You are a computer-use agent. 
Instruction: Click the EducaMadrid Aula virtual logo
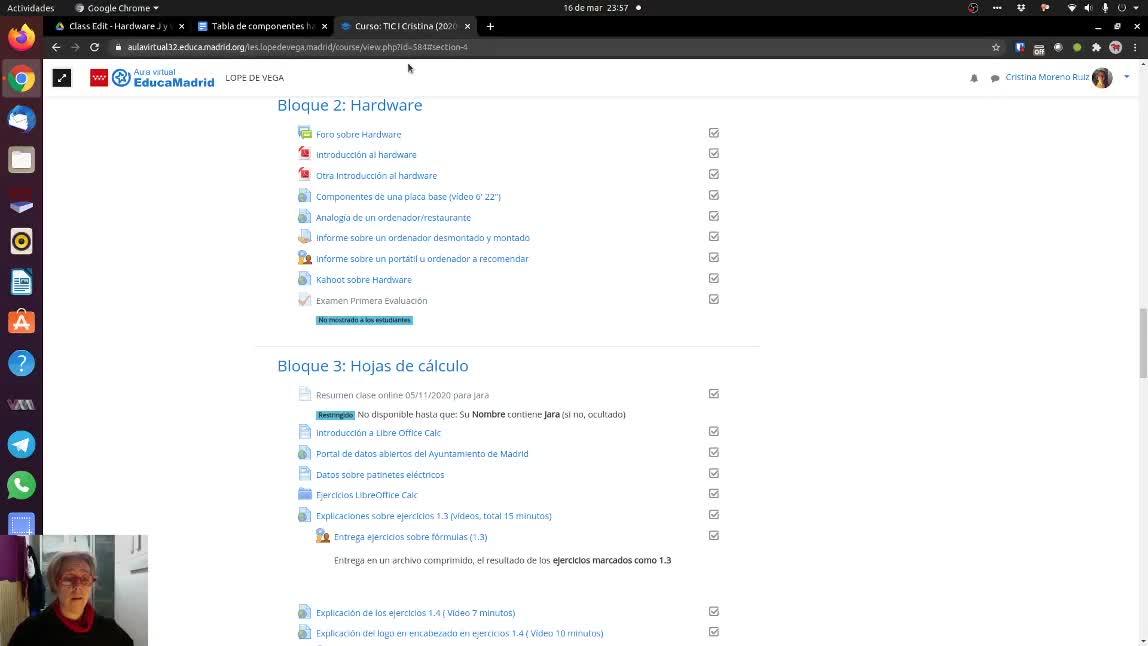pyautogui.click(x=152, y=78)
